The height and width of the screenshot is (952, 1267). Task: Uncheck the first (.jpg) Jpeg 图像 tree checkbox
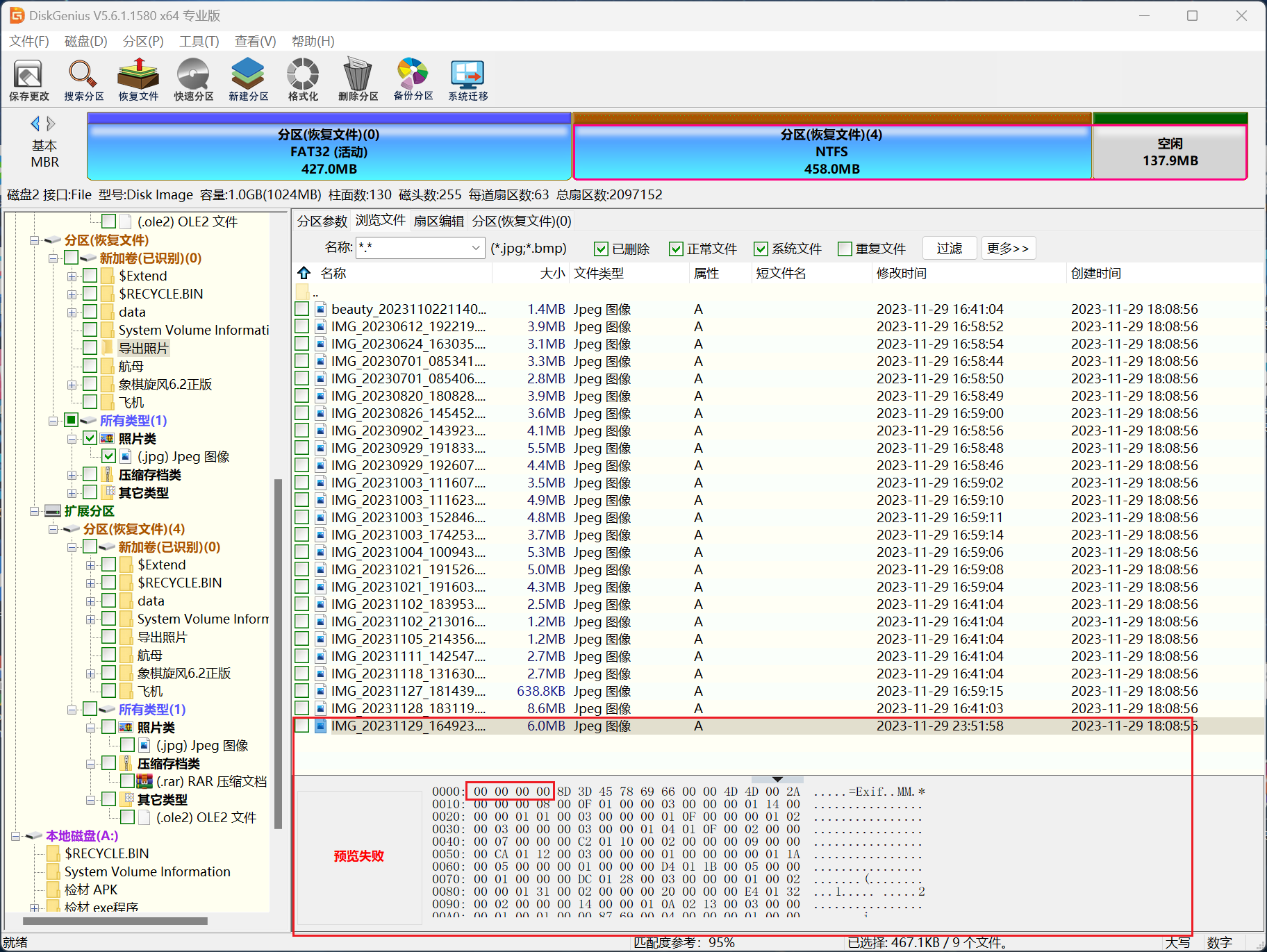(x=108, y=456)
